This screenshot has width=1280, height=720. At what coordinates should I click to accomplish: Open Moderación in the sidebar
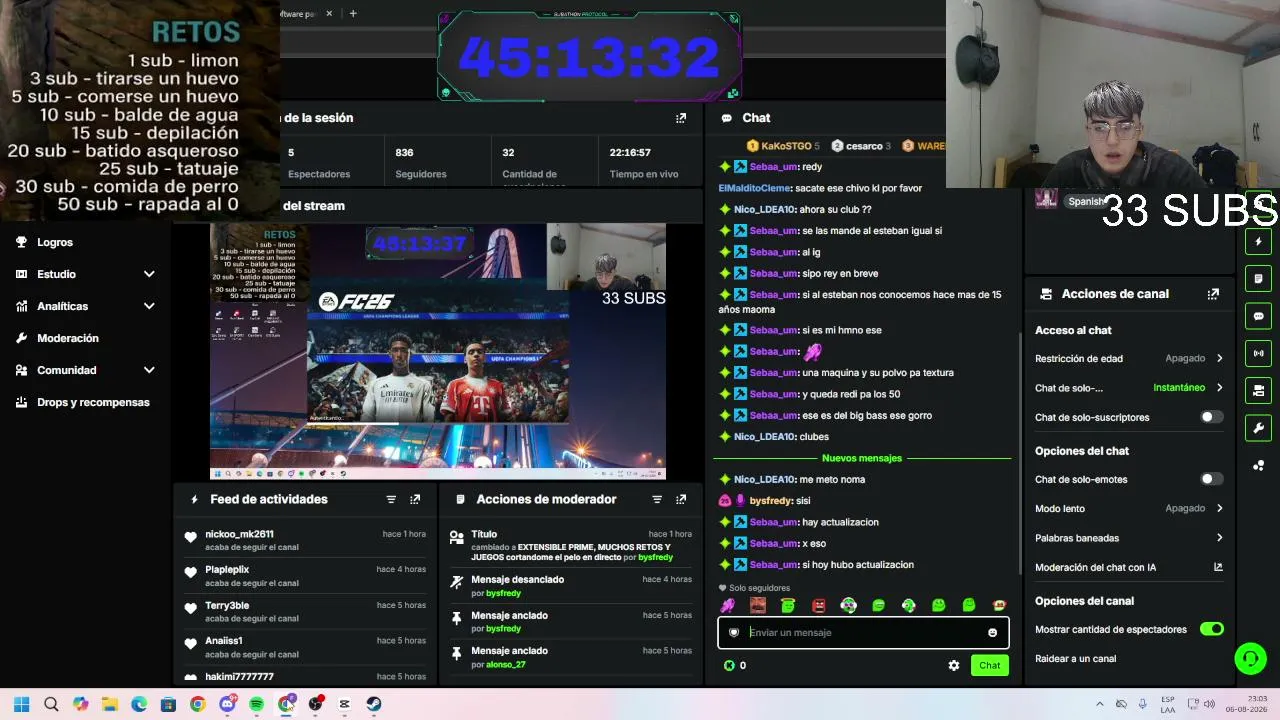click(68, 338)
